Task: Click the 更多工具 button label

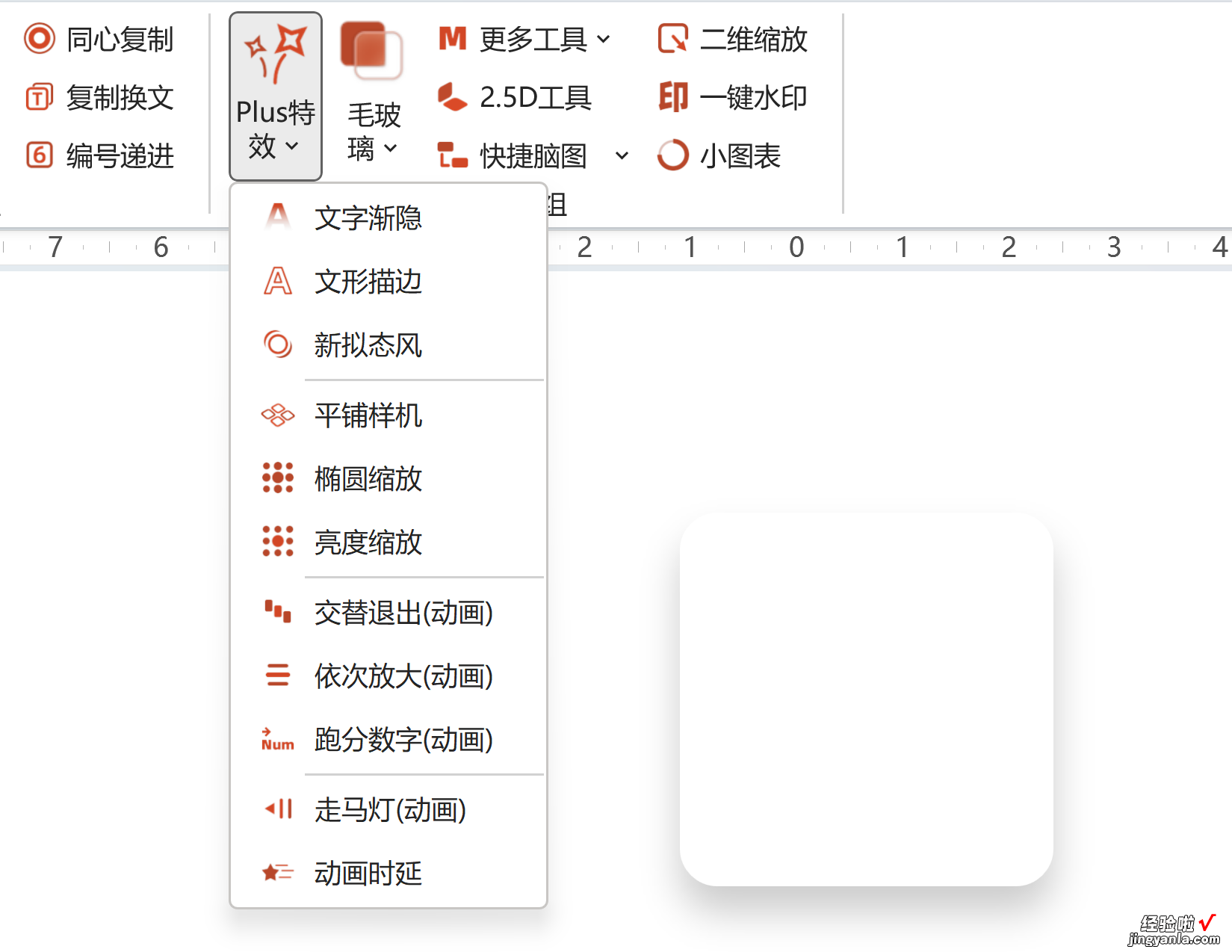Action: [533, 39]
